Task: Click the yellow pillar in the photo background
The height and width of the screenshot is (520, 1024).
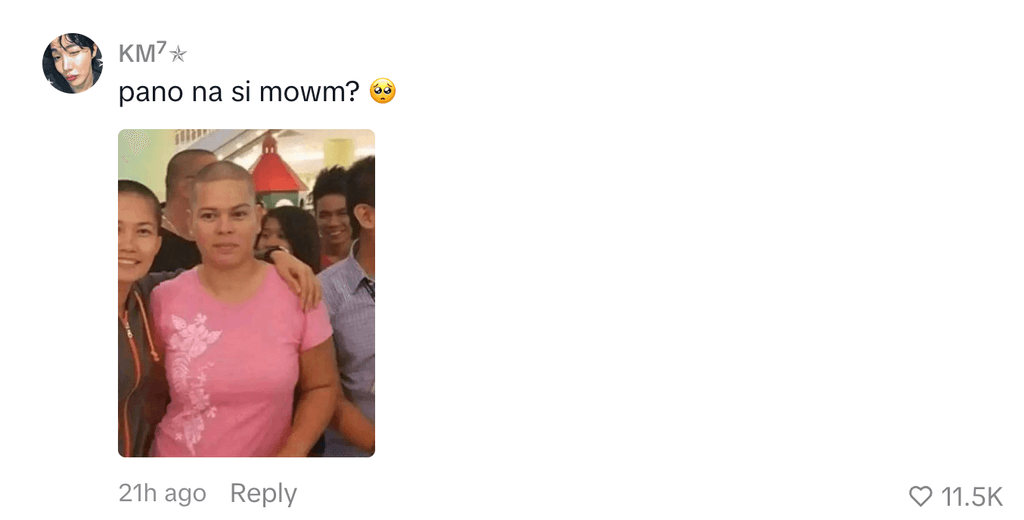Action: [338, 153]
